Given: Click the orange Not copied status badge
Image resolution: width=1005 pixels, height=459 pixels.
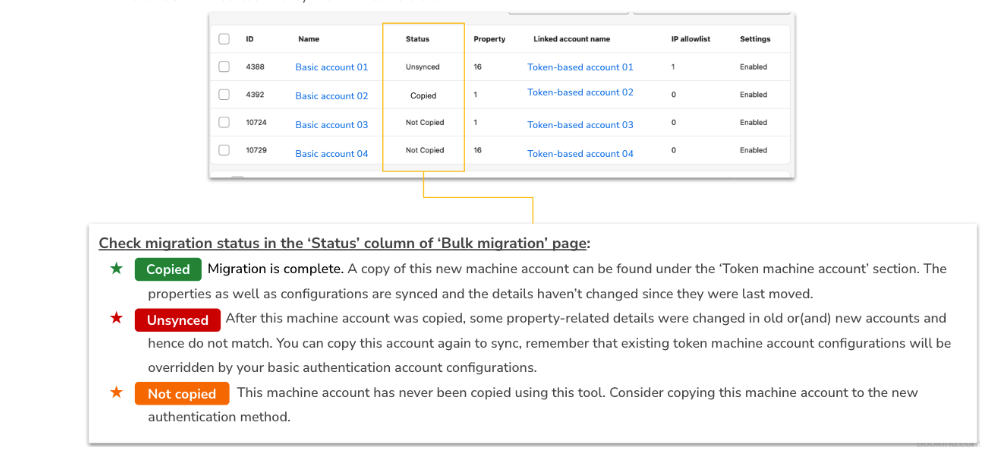Looking at the screenshot, I should pos(182,394).
